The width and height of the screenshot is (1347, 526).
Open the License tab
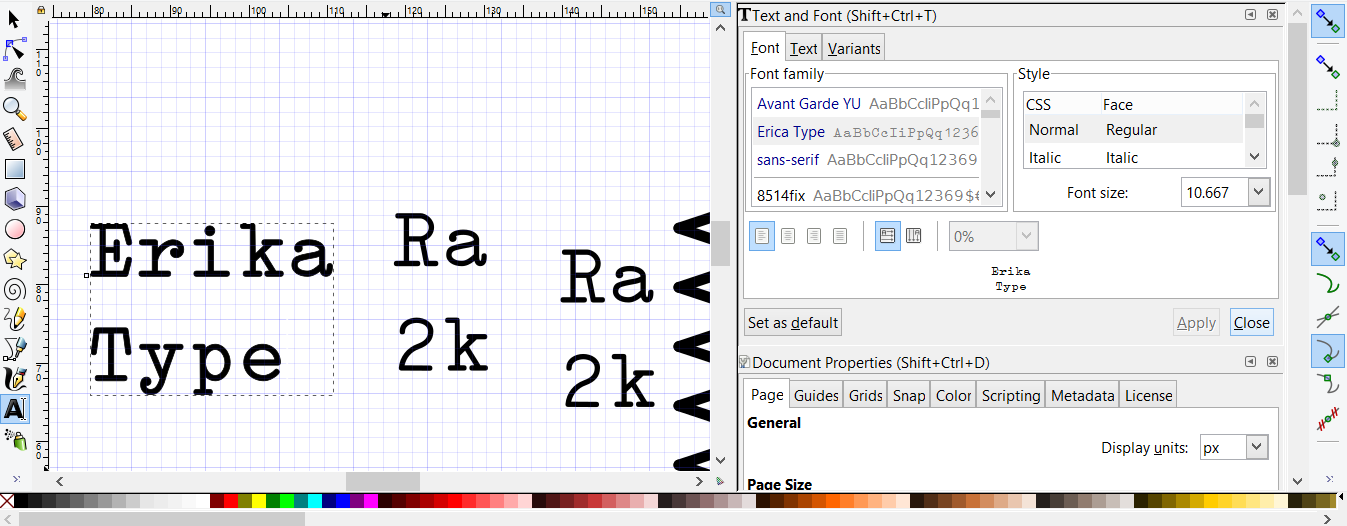(x=1148, y=395)
